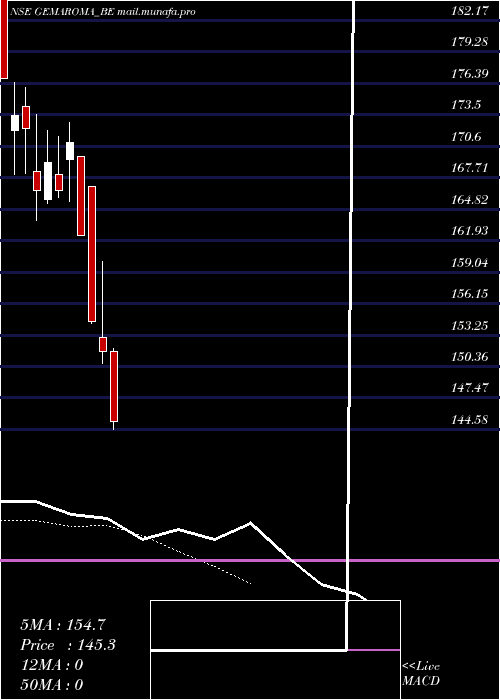Image resolution: width=500 pixels, height=700 pixels.
Task: Click price label 182.17
Action: 470,11
